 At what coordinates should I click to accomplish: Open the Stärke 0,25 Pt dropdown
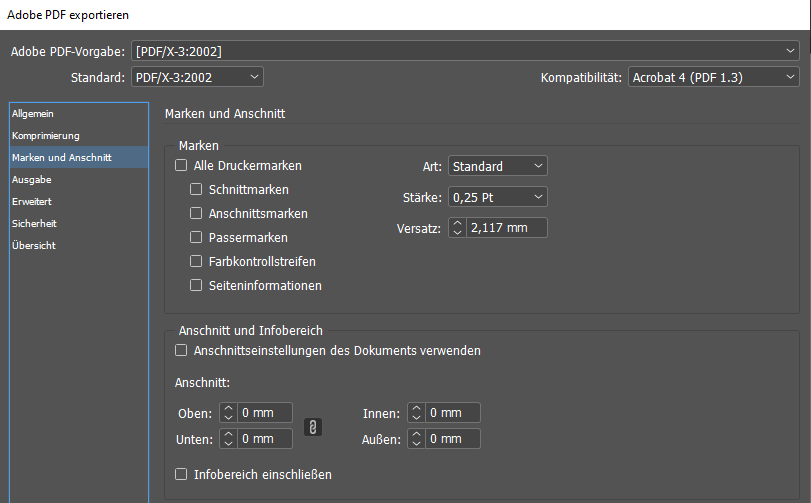point(497,198)
